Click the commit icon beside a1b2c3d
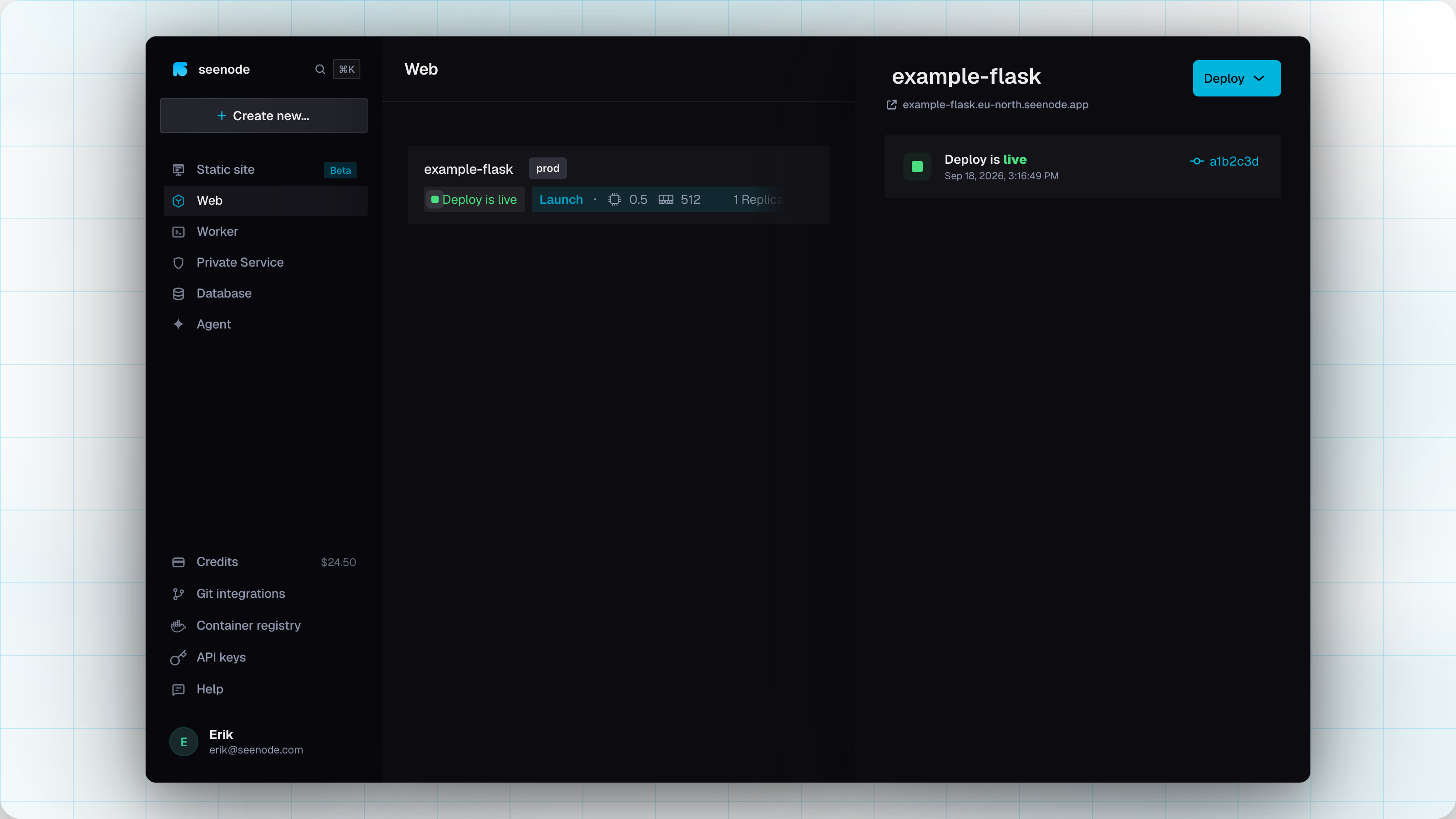 point(1197,161)
